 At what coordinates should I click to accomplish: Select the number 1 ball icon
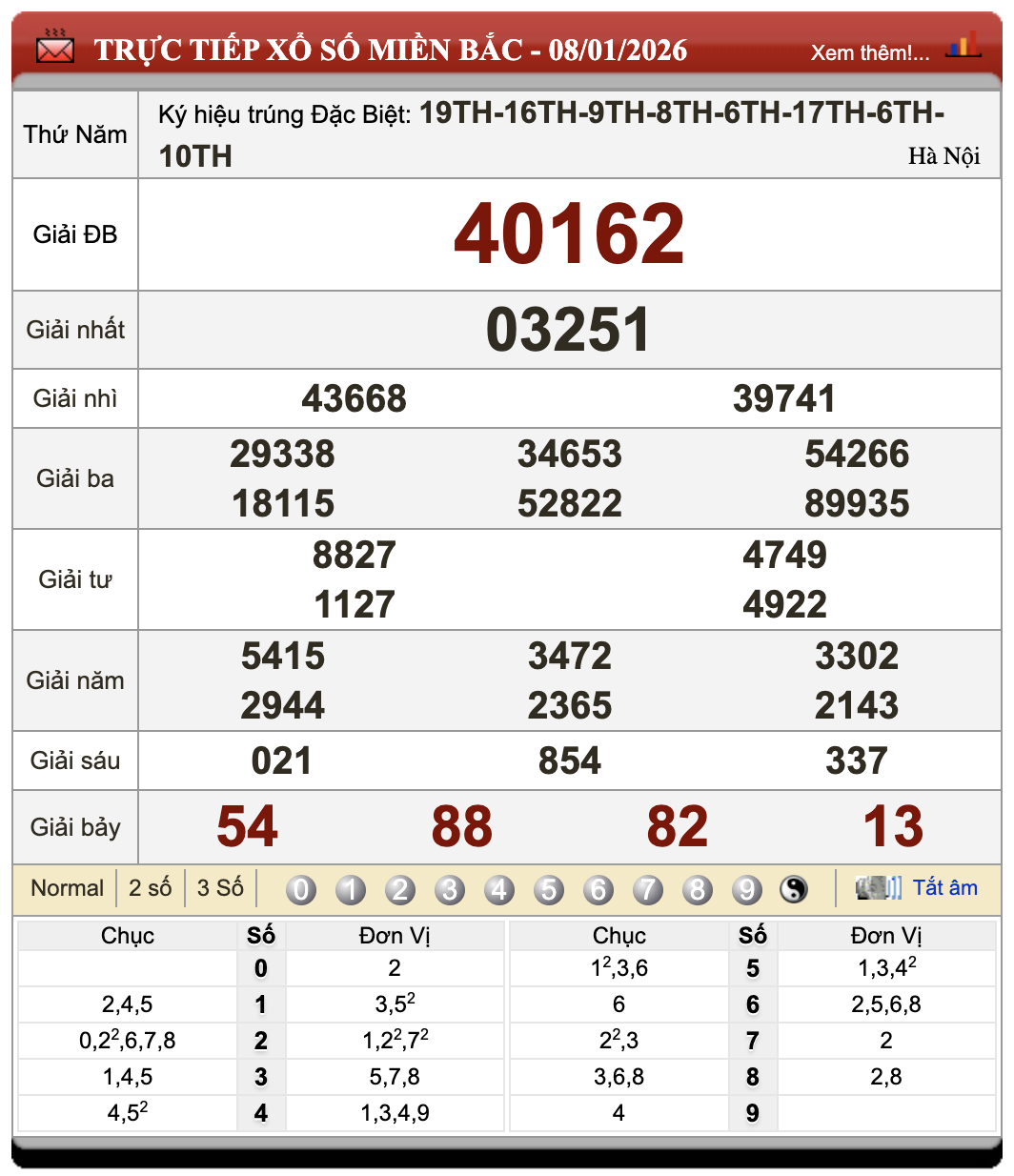pos(351,888)
